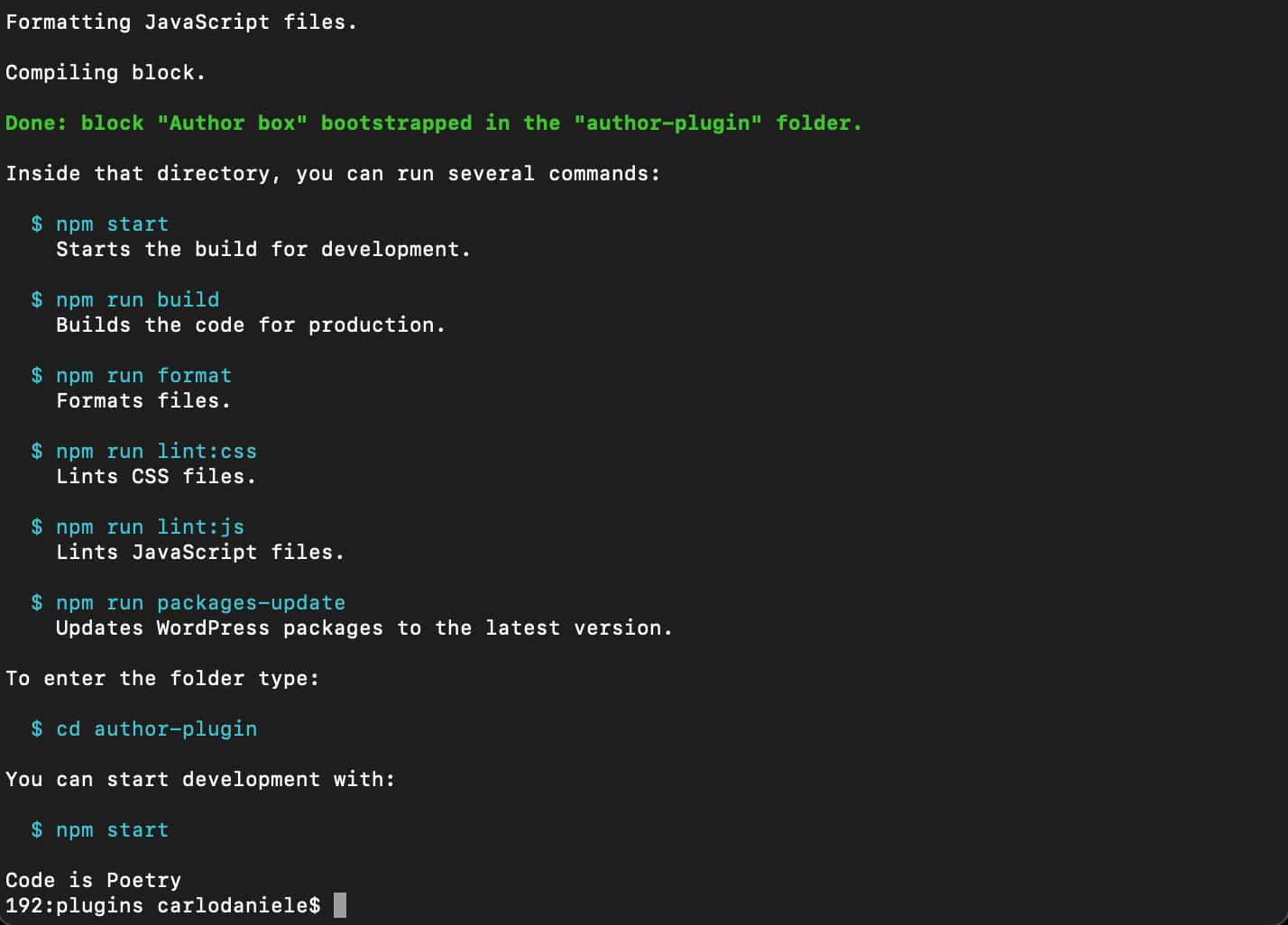This screenshot has width=1288, height=925.
Task: Click 'You can start development with:' line
Action: 200,779
